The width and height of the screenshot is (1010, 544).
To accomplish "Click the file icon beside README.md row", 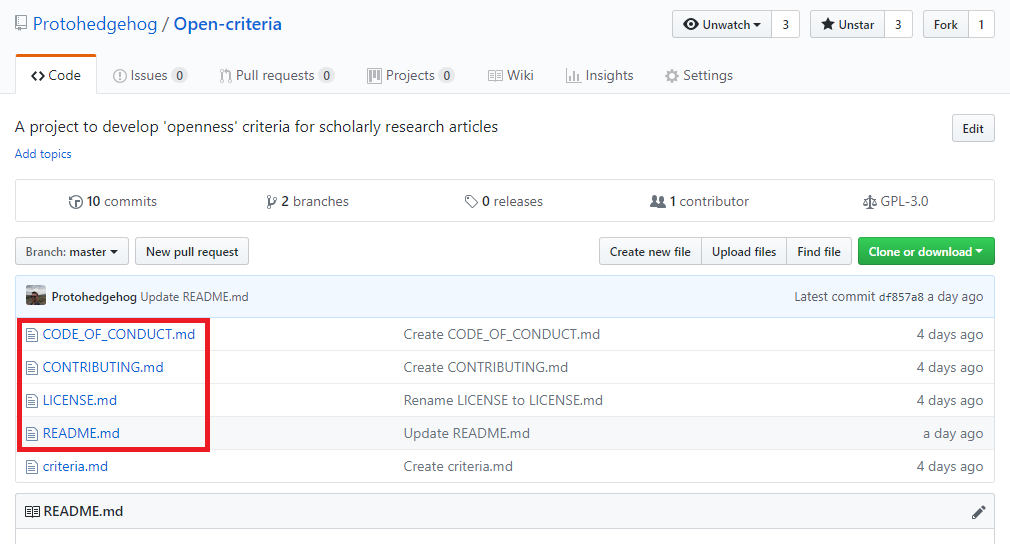I will click(x=32, y=434).
